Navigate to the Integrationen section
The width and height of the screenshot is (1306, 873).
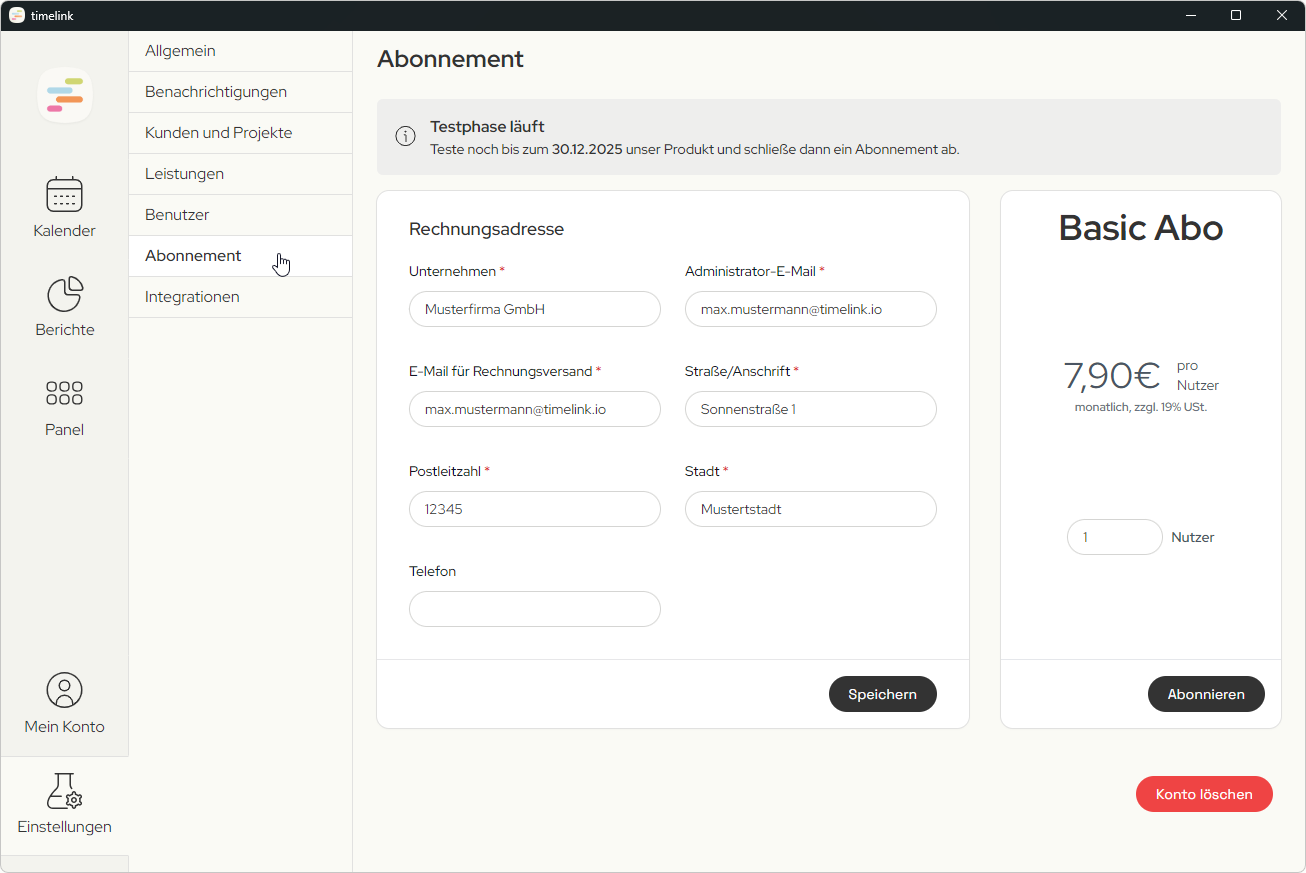pyautogui.click(x=193, y=296)
